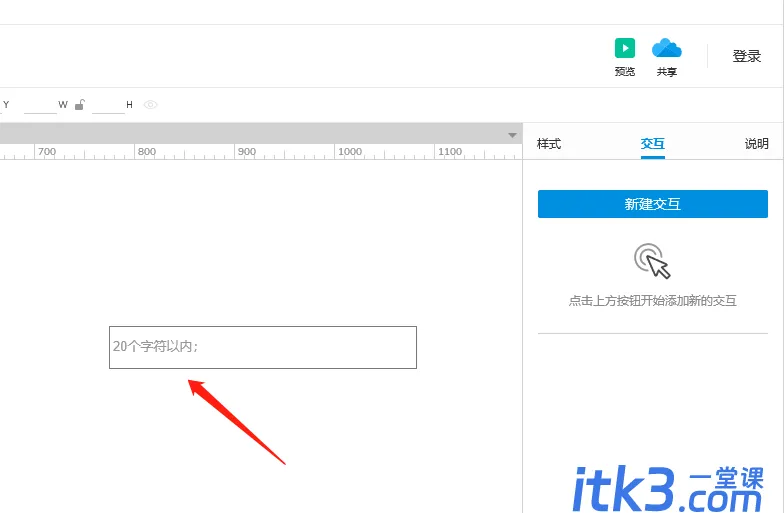The height and width of the screenshot is (513, 784).
Task: Click the H height input field
Action: pyautogui.click(x=108, y=105)
